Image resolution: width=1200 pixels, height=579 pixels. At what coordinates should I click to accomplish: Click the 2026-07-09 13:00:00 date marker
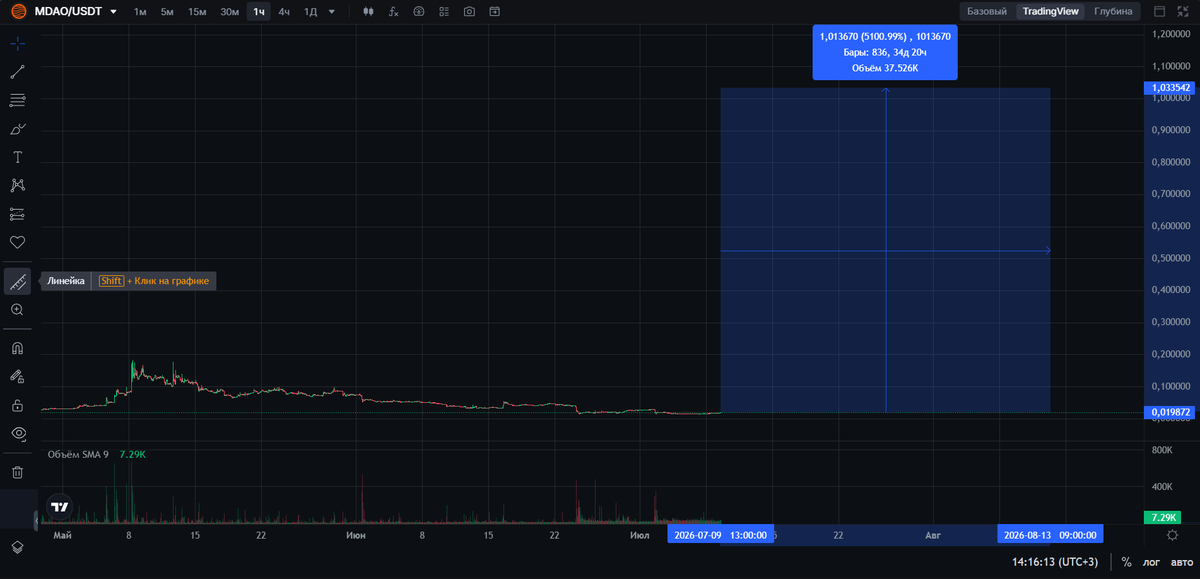(721, 535)
